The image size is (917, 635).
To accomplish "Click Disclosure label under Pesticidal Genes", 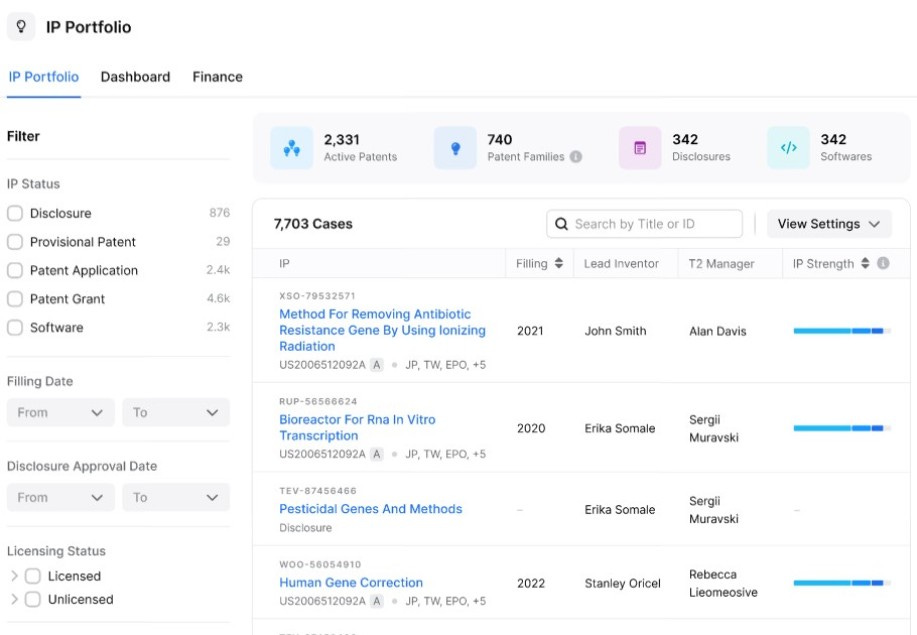I will (x=305, y=527).
